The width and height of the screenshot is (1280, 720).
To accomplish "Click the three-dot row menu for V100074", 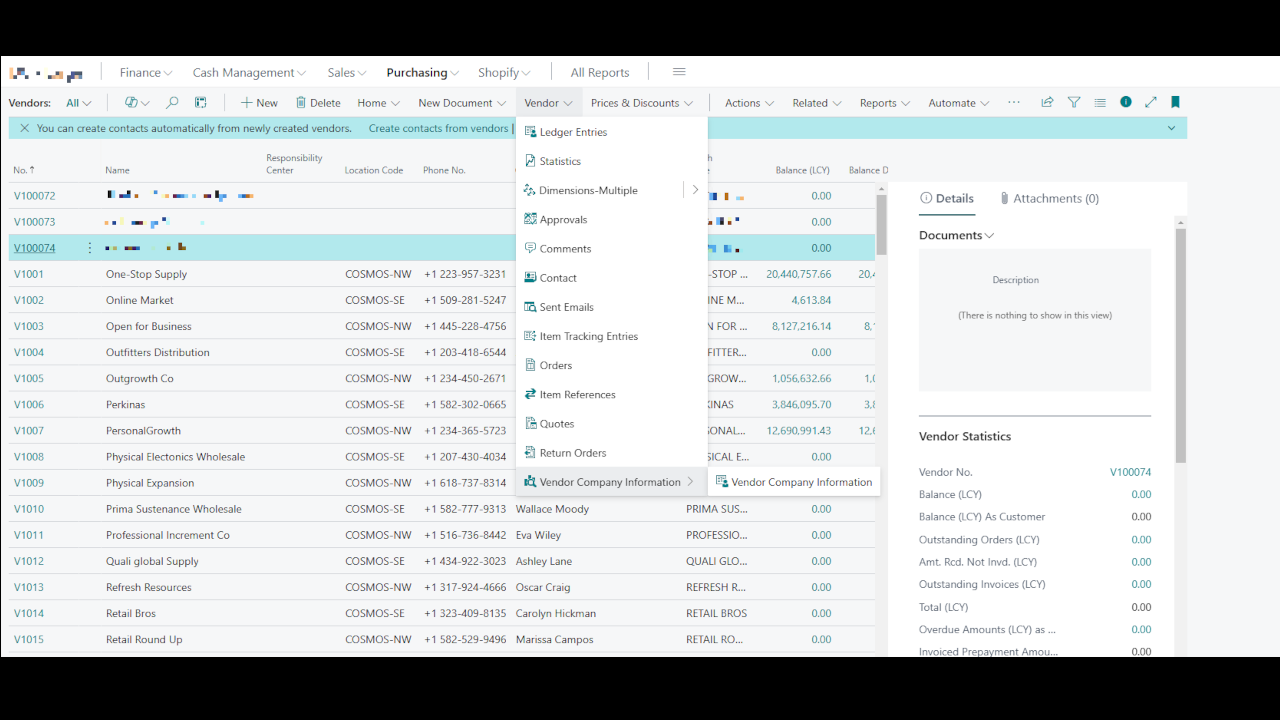I will point(89,248).
